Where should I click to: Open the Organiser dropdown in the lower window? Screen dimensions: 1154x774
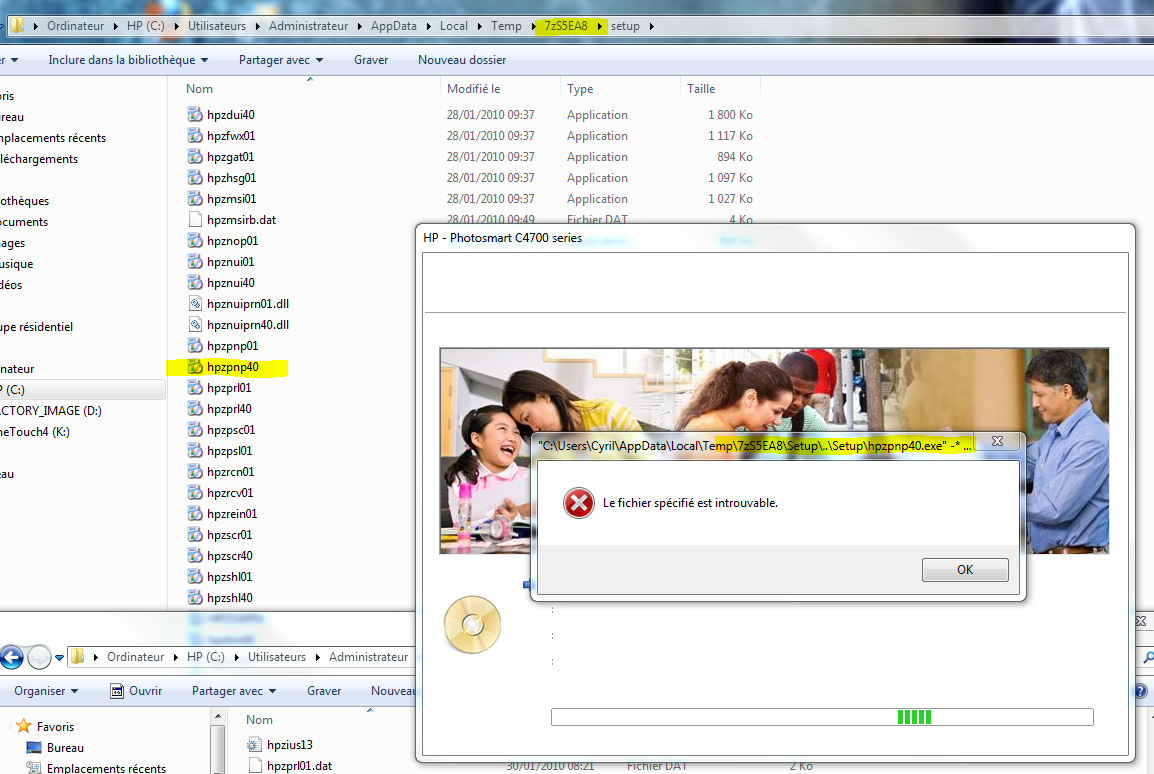(46, 691)
